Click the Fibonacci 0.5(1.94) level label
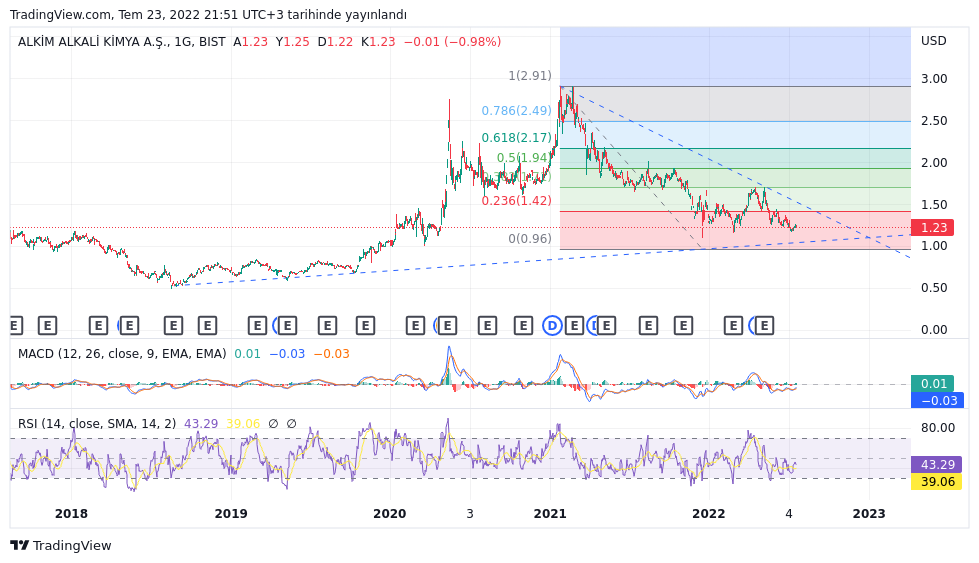979x563 pixels. 524,157
